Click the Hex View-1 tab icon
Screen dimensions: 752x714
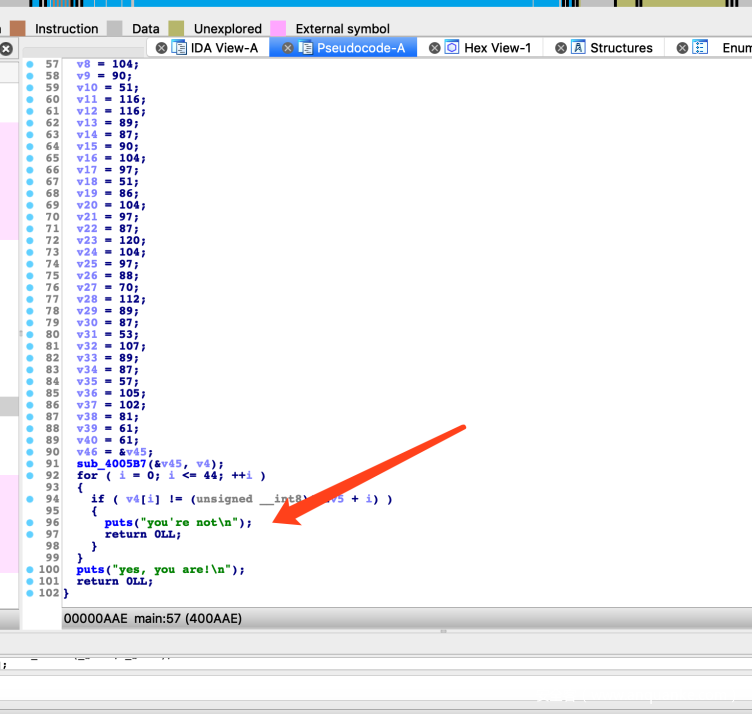pyautogui.click(x=452, y=48)
